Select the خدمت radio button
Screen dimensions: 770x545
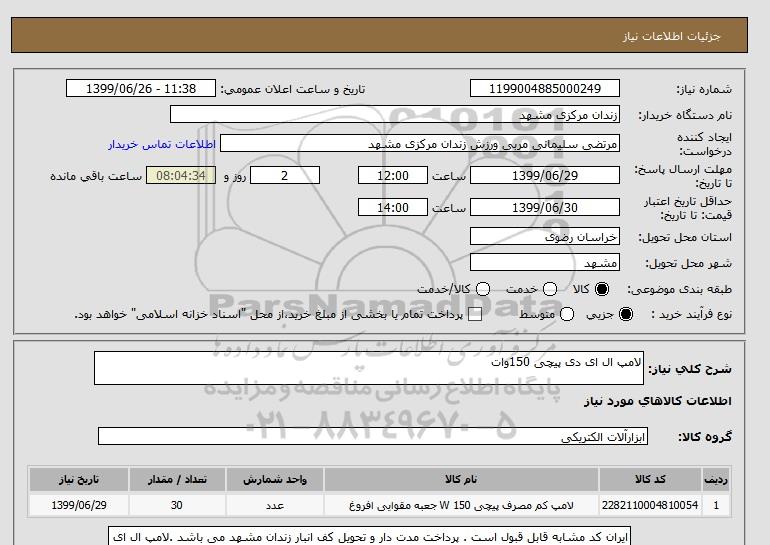point(550,289)
